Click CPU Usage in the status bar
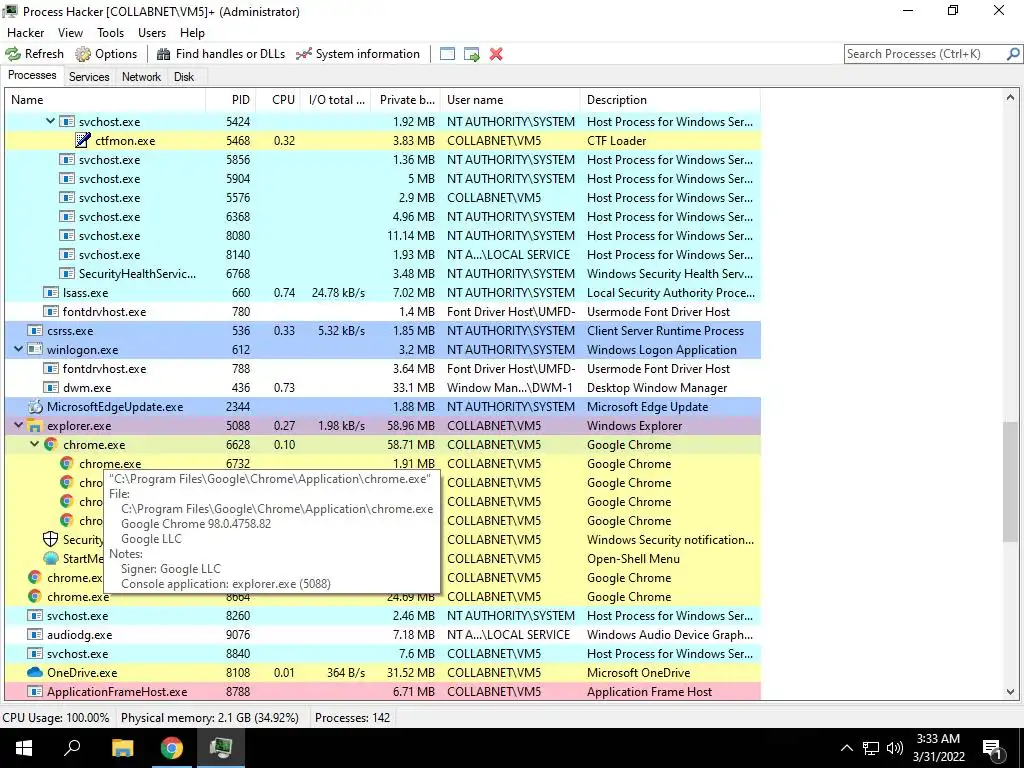The image size is (1024, 768). pos(56,717)
